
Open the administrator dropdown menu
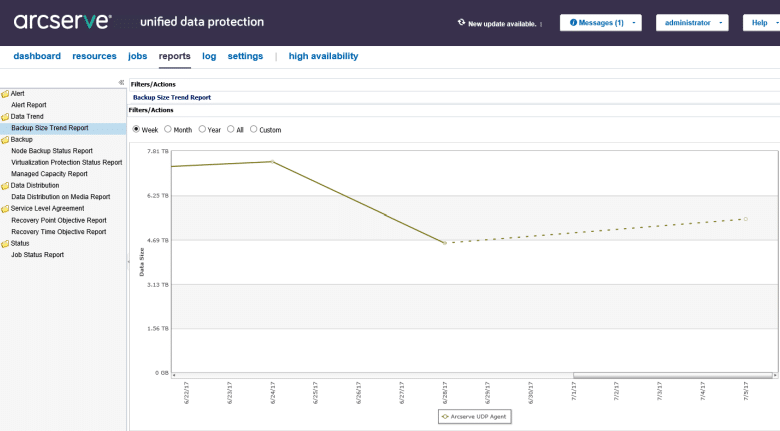point(692,22)
